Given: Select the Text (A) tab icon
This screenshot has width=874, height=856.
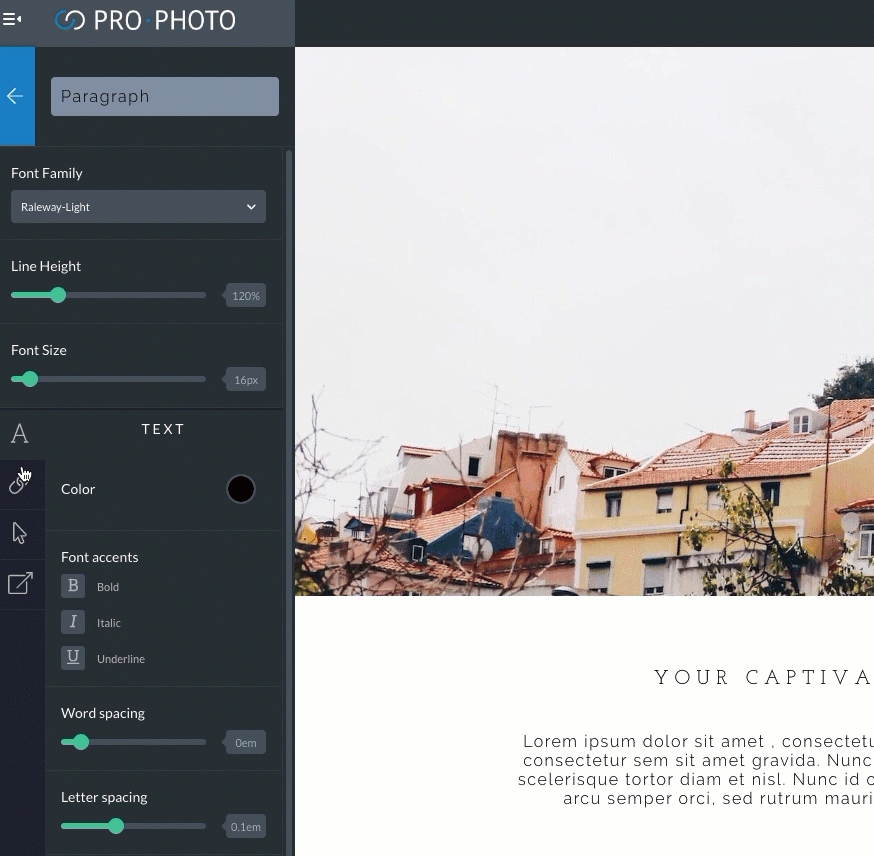Looking at the screenshot, I should pyautogui.click(x=20, y=434).
